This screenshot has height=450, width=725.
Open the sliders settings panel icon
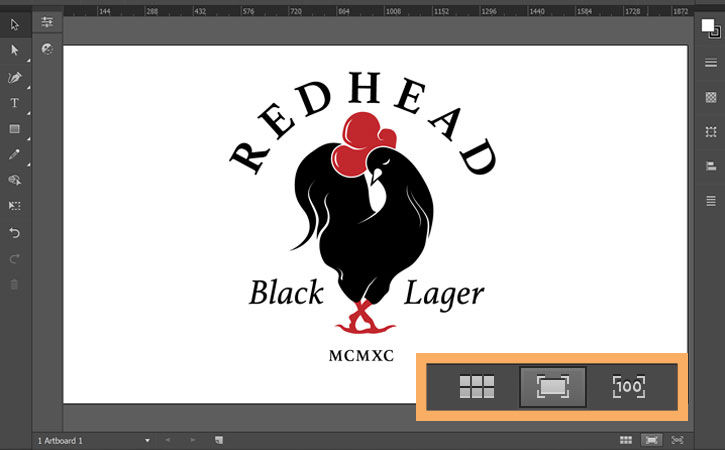[x=47, y=22]
